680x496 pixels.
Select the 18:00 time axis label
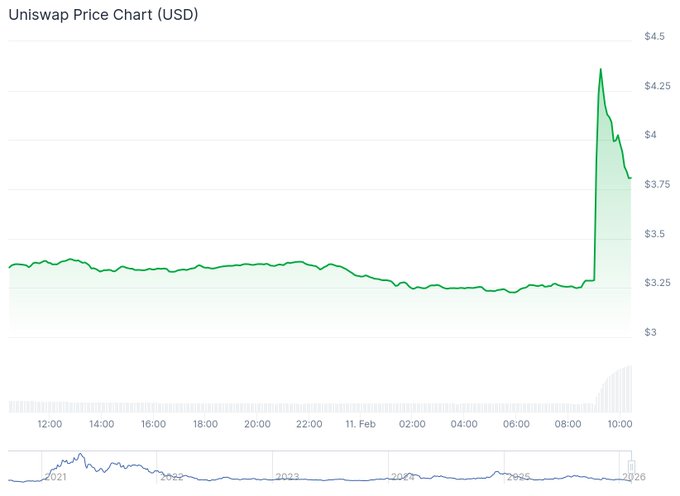205,424
